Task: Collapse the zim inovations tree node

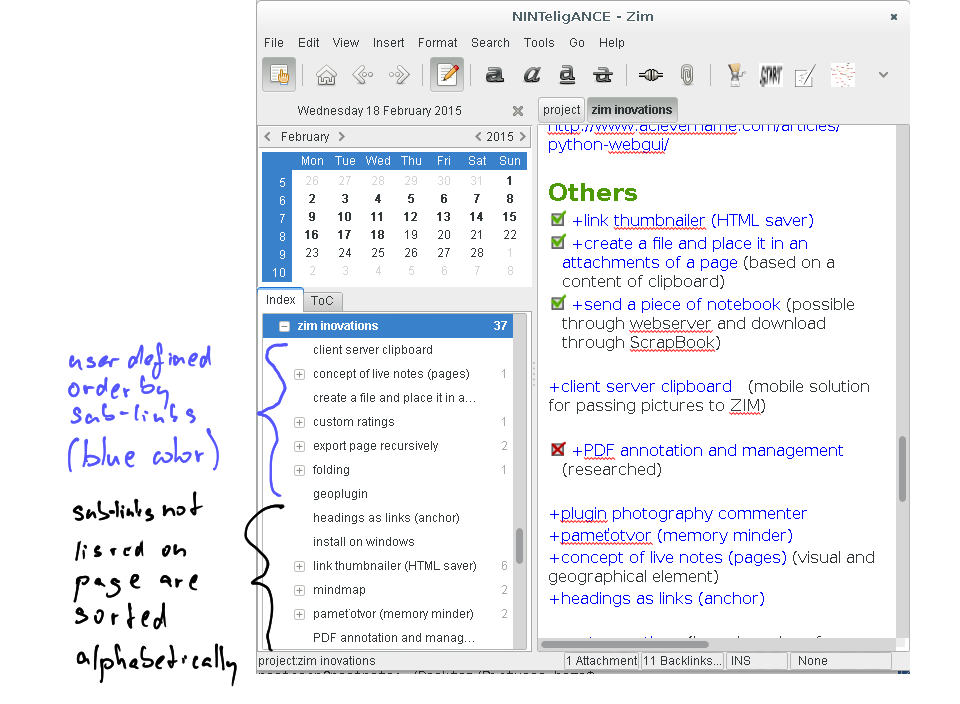Action: [284, 326]
